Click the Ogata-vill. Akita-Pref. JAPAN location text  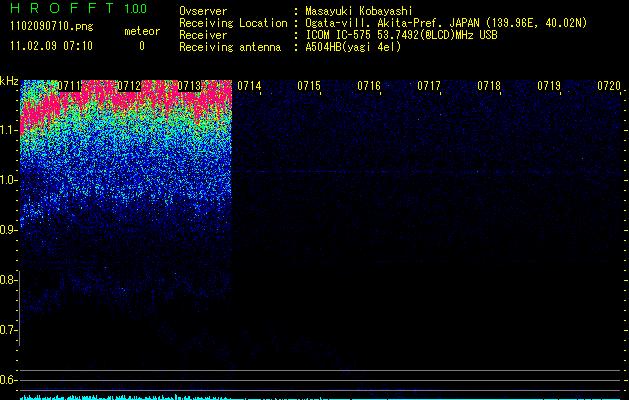point(446,23)
